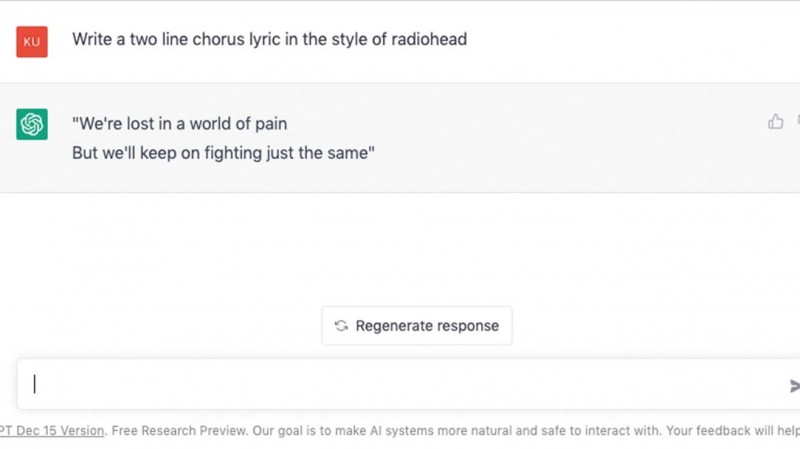Image resolution: width=800 pixels, height=449 pixels.
Task: Click the word "radiohead" in the user prompt
Action: [x=429, y=39]
